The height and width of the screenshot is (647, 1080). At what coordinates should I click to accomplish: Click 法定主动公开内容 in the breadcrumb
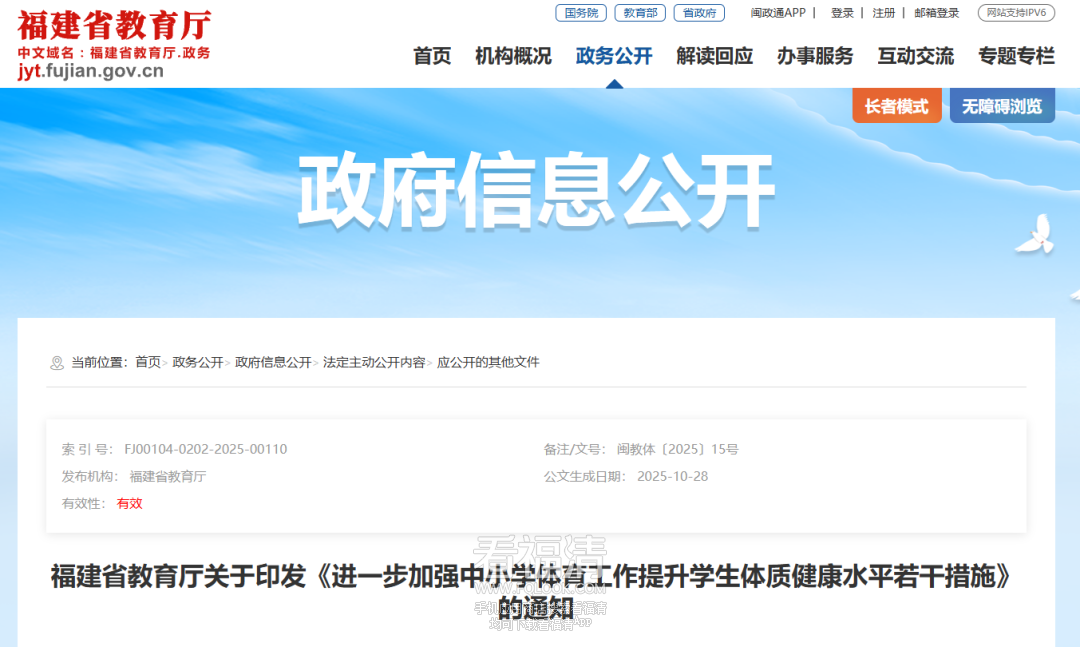coord(373,362)
